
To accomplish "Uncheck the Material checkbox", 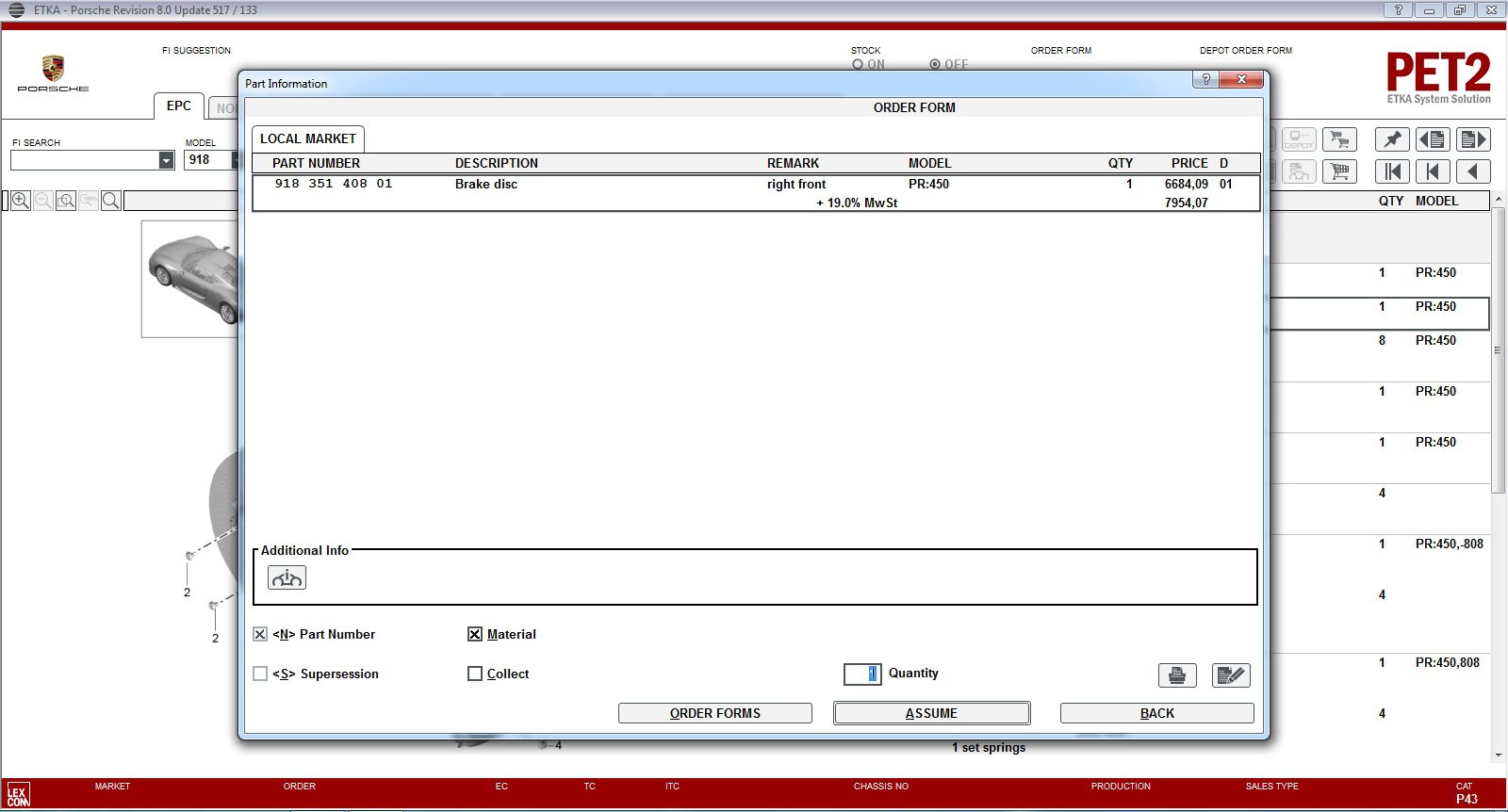I will tap(475, 635).
